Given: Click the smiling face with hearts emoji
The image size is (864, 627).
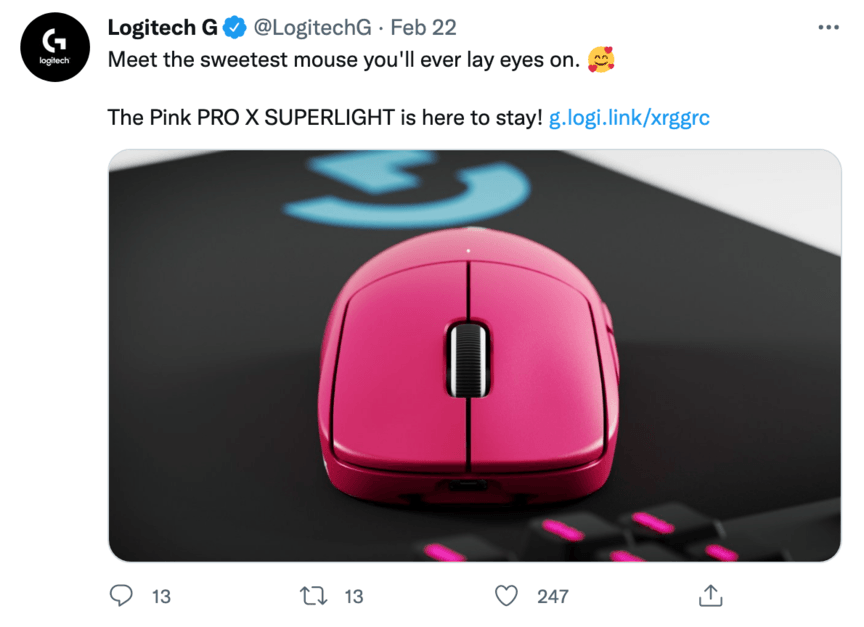Looking at the screenshot, I should (601, 61).
